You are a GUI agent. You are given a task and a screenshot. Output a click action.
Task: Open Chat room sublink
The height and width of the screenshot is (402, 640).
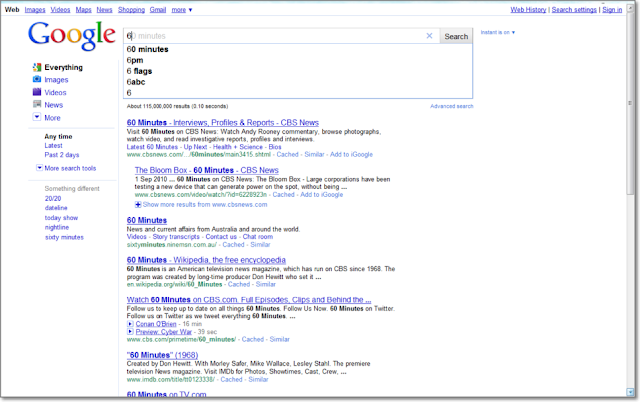258,237
